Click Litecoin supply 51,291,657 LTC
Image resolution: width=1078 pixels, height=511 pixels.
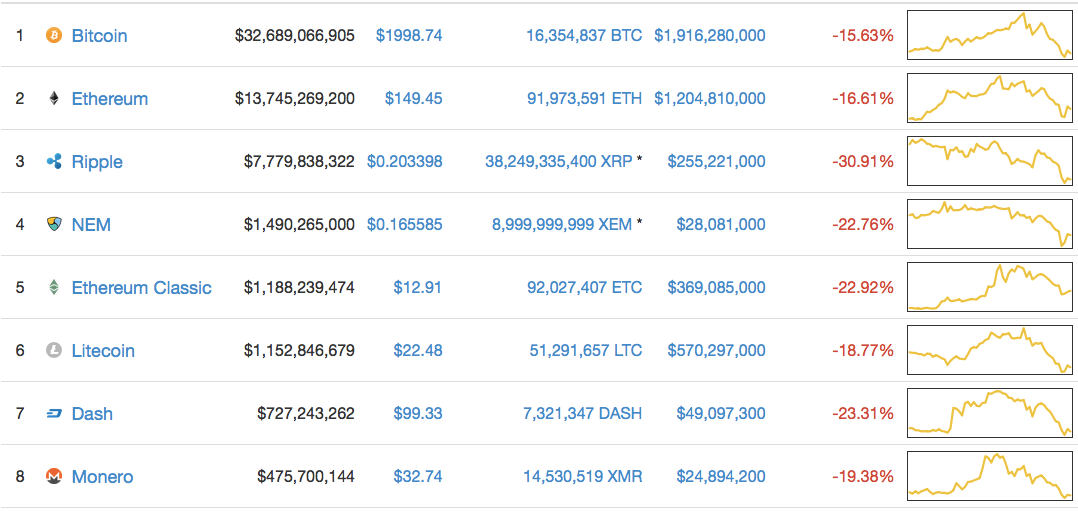[584, 351]
